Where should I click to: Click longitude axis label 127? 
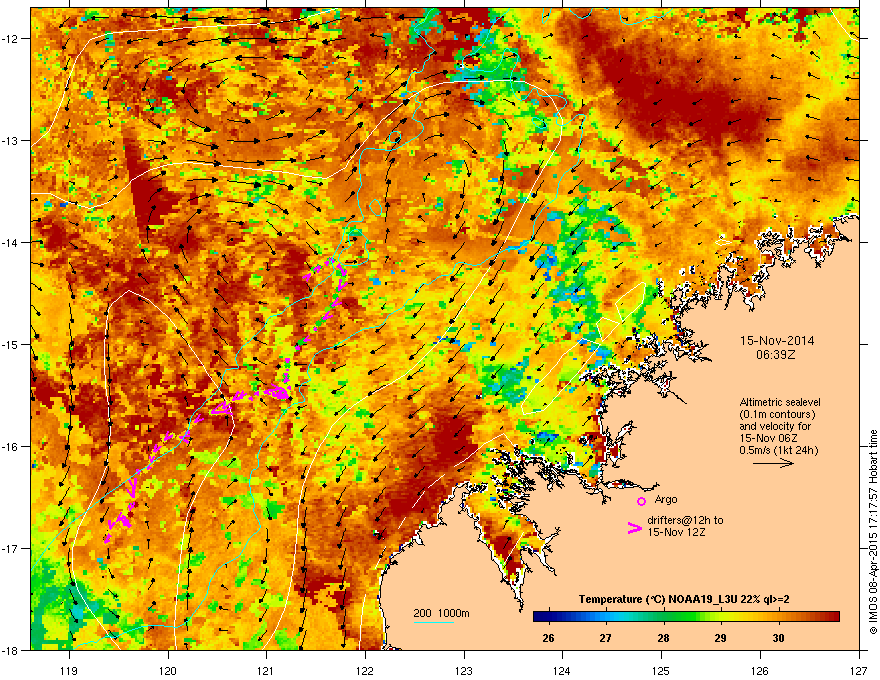859,670
